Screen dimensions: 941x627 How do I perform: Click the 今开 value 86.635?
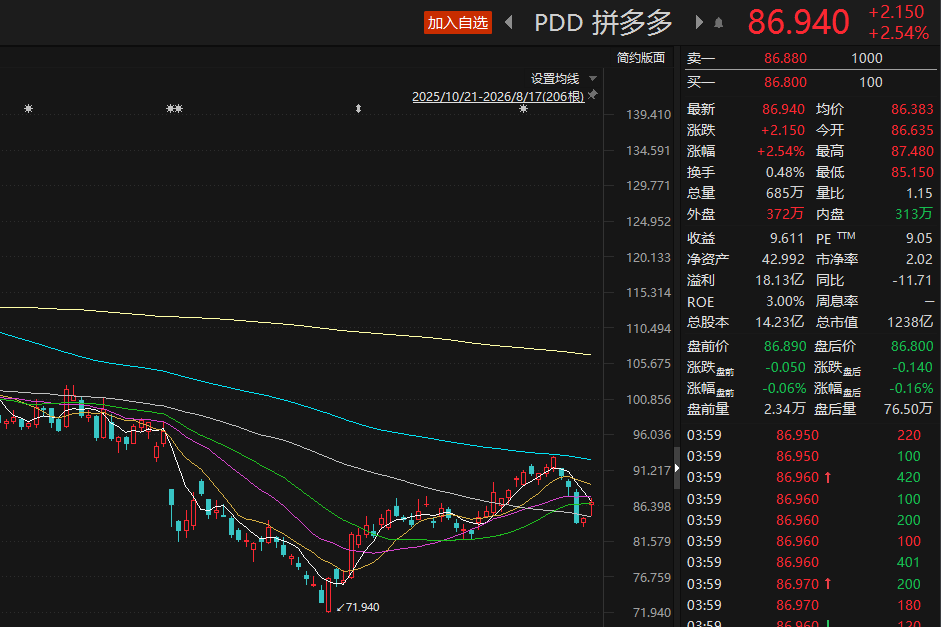pos(912,130)
